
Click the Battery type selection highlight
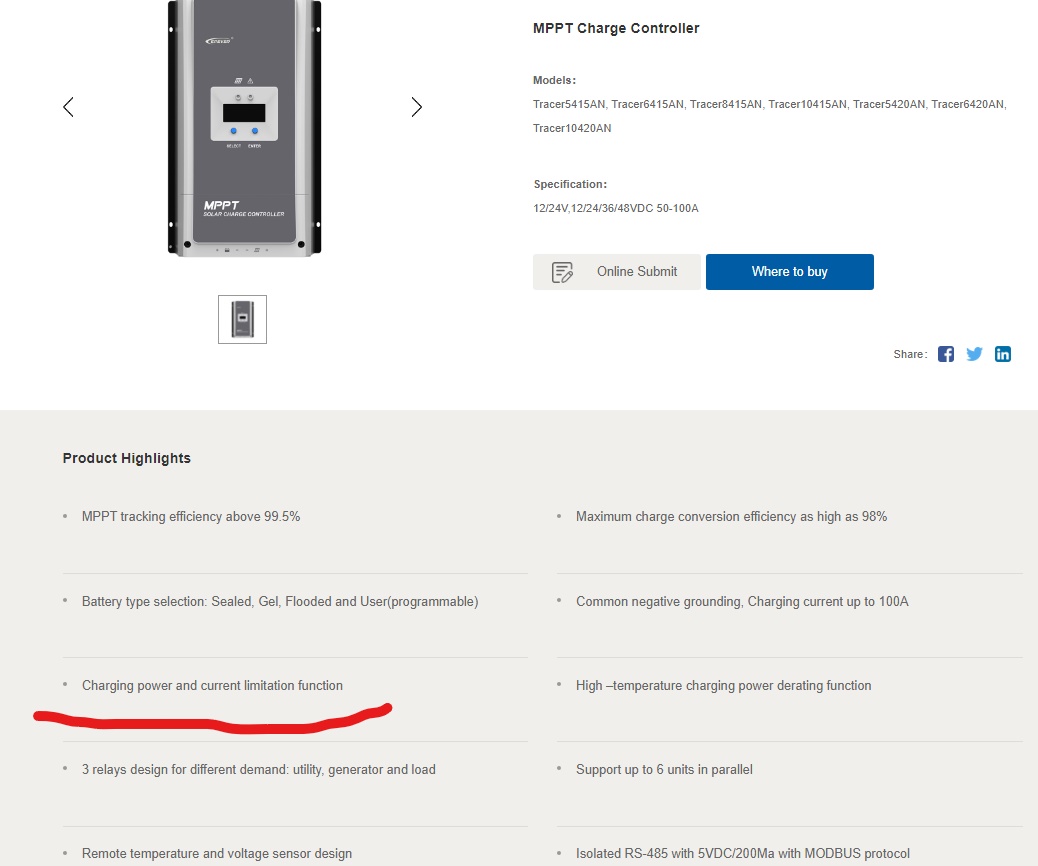[x=280, y=601]
